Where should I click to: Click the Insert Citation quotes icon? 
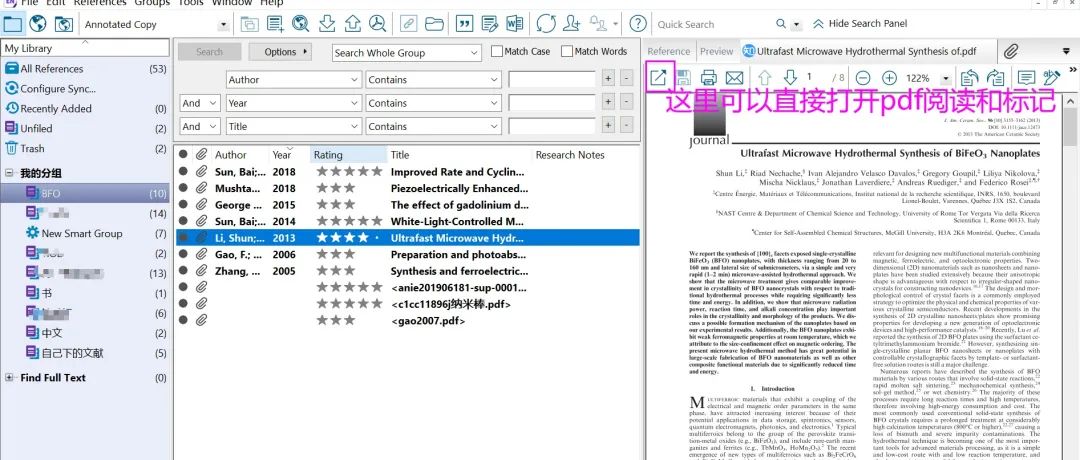coord(465,24)
